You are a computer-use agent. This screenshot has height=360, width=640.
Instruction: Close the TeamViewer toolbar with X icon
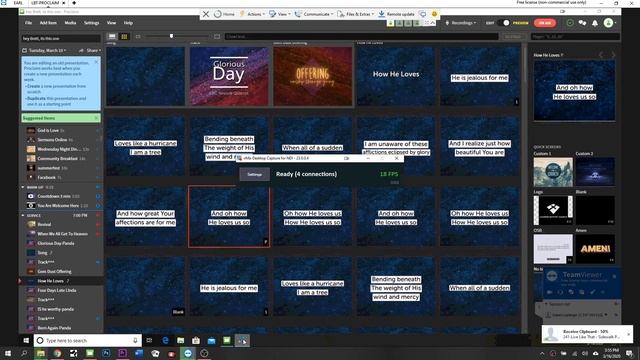(x=206, y=14)
